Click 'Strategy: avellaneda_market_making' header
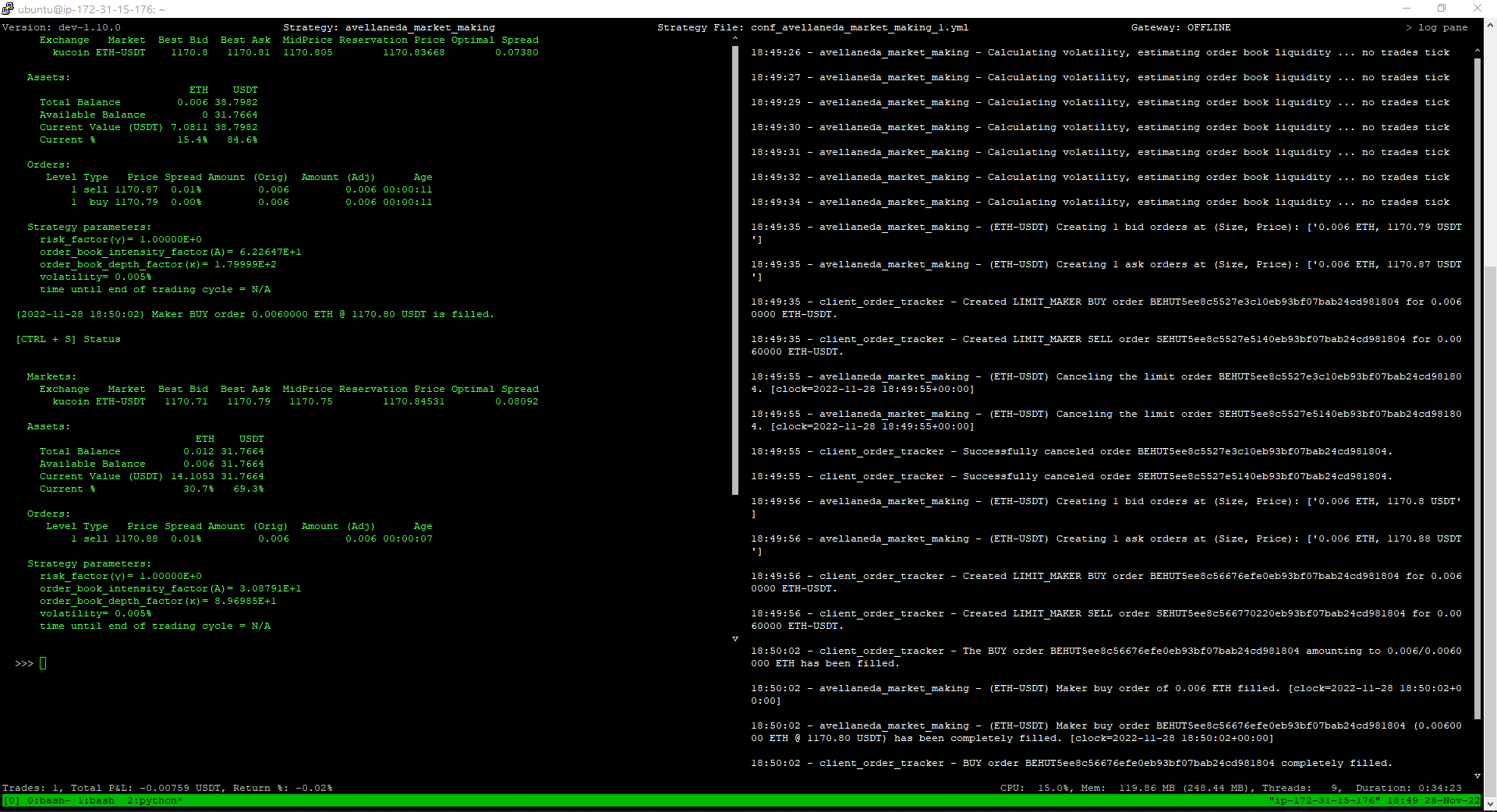The image size is (1497, 812). [389, 27]
